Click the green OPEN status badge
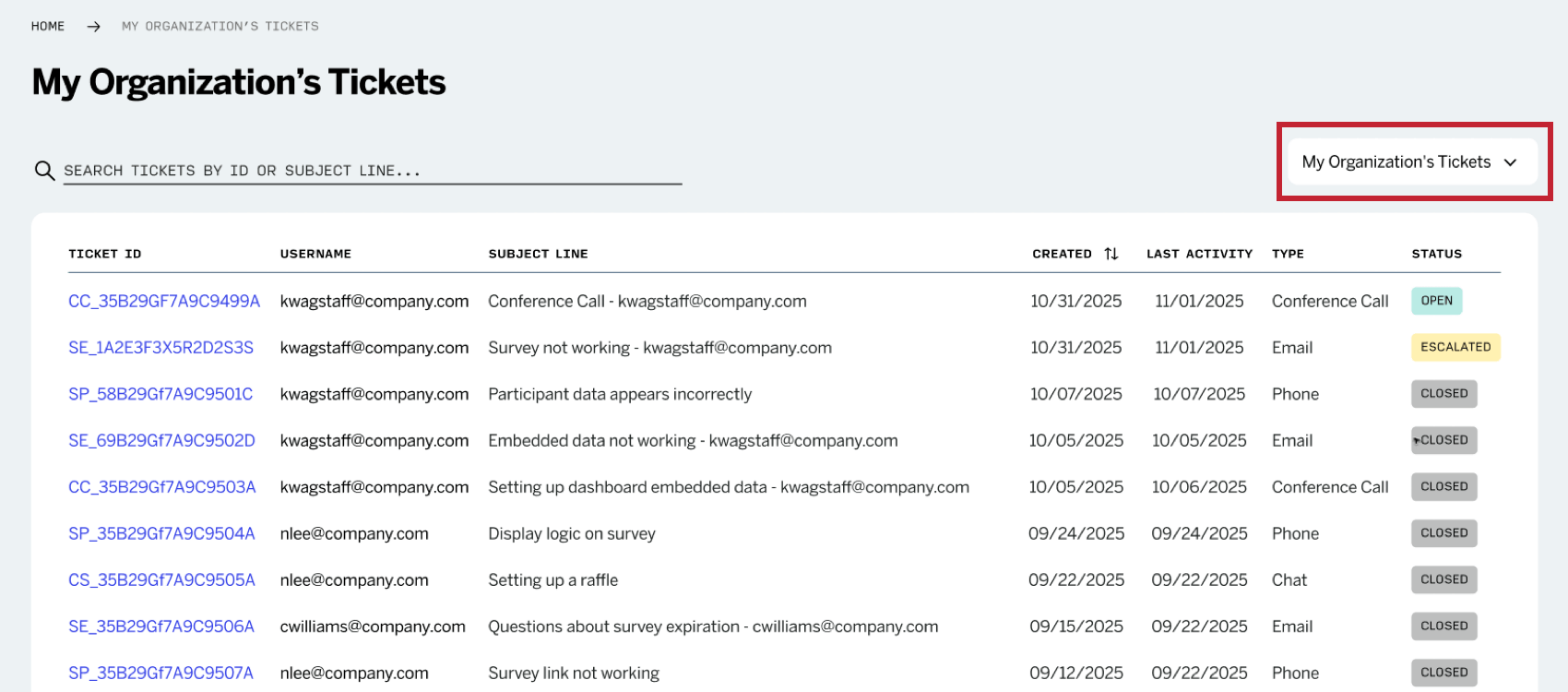 click(x=1436, y=301)
